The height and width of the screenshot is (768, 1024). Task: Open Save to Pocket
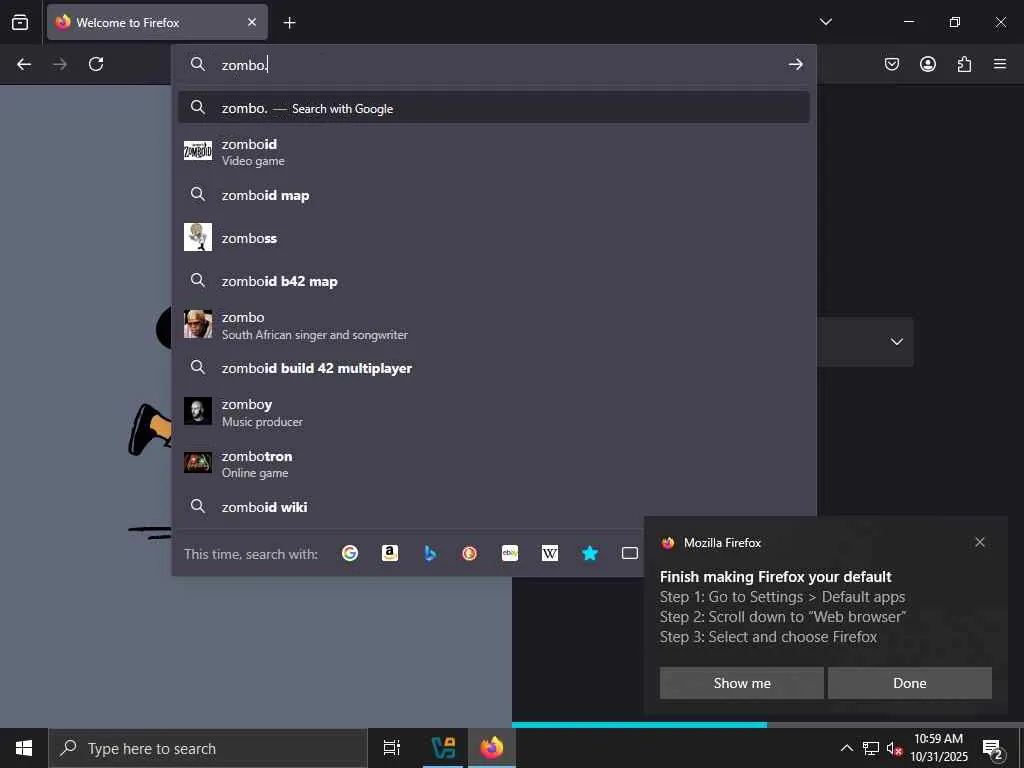tap(891, 64)
